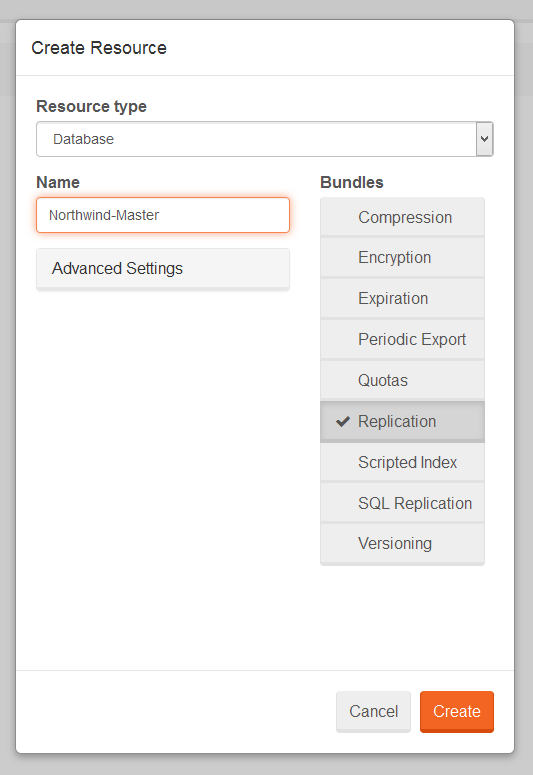Deselect the Replication bundle
533x775 pixels.
point(402,422)
